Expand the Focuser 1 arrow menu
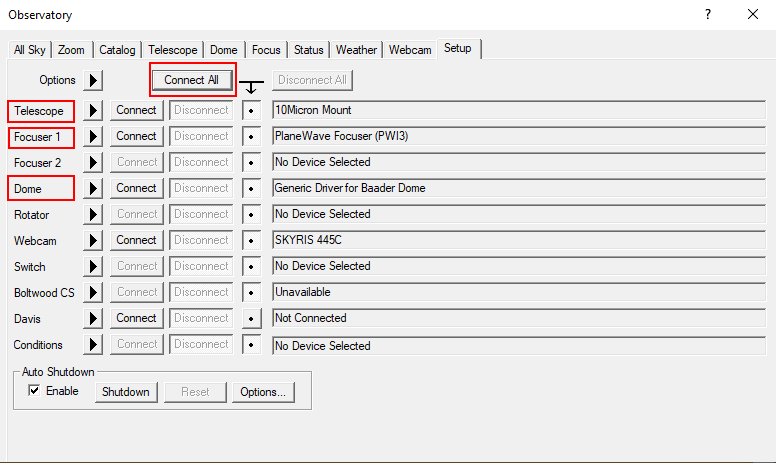 click(93, 136)
